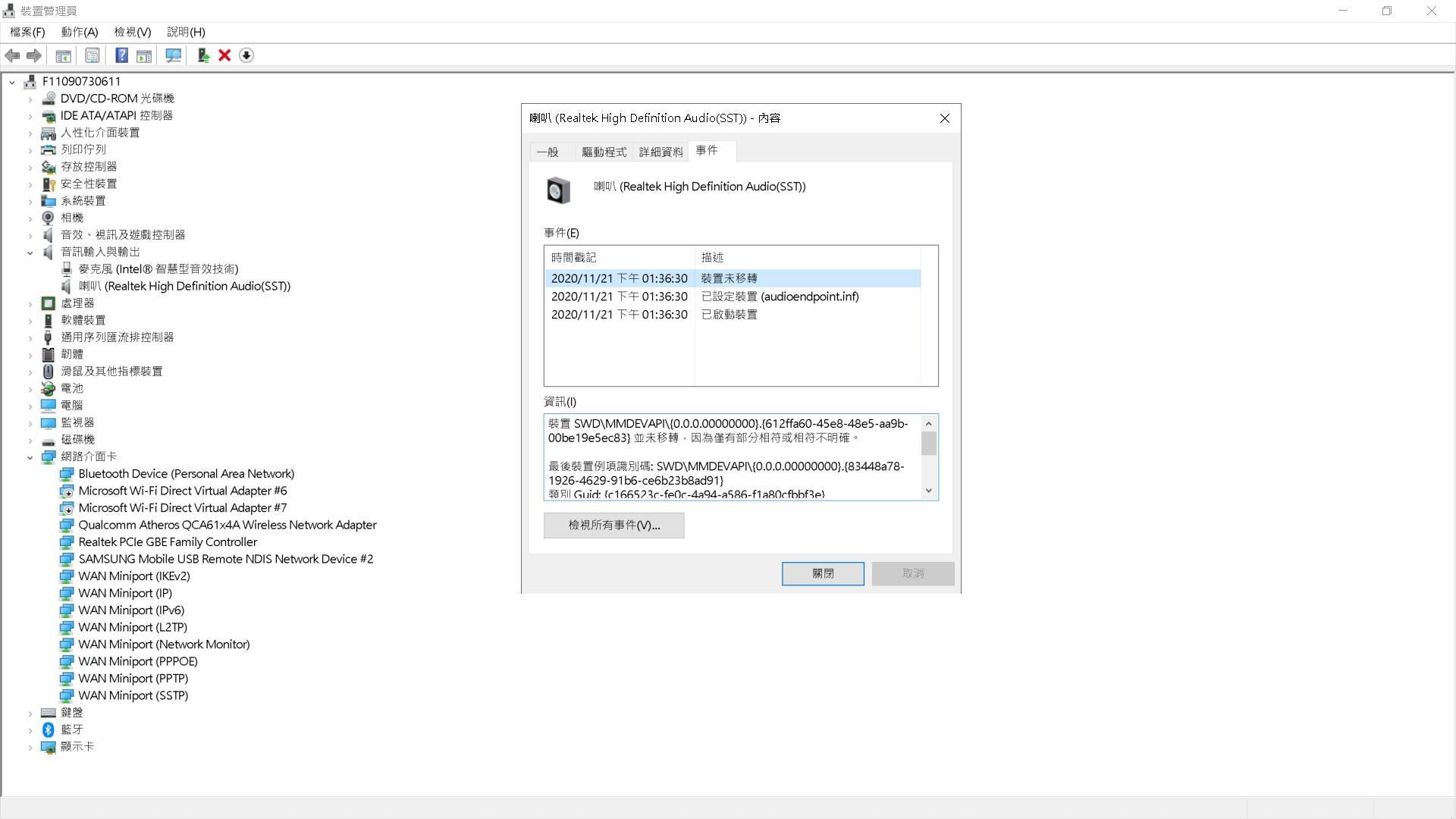This screenshot has height=819, width=1456.
Task: Collapse the 網路介面卡 tree node
Action: (30, 457)
